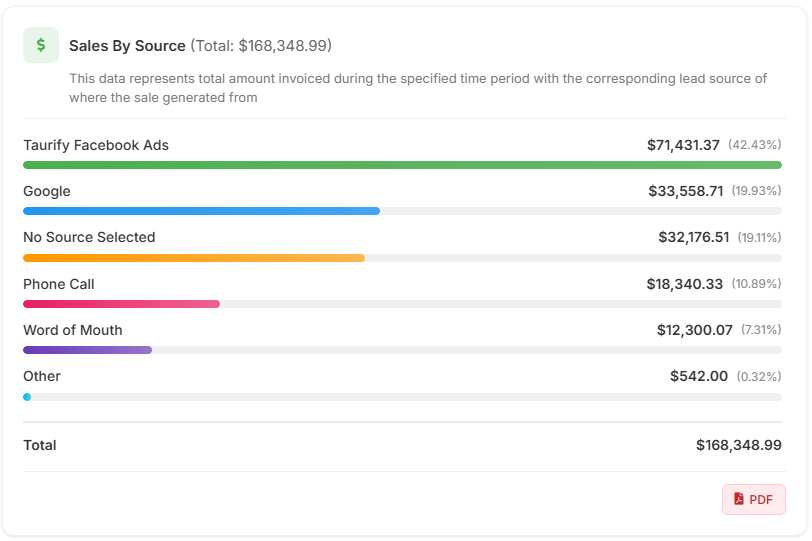Click the pink Phone Call progress bar
The width and height of the screenshot is (812, 541).
(121, 304)
